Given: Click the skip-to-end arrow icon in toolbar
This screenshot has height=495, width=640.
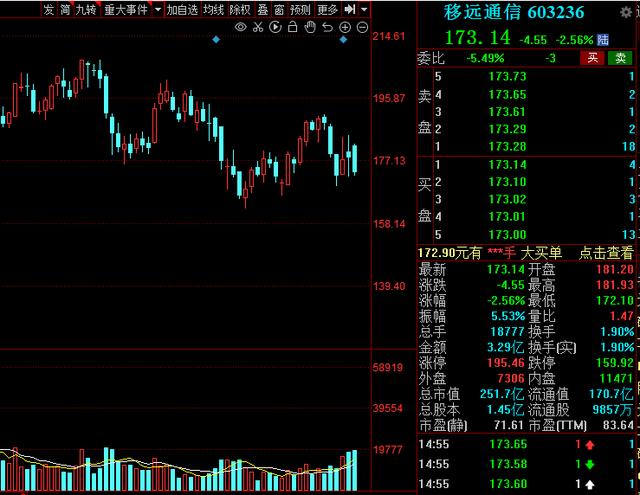Looking at the screenshot, I should tap(350, 9).
